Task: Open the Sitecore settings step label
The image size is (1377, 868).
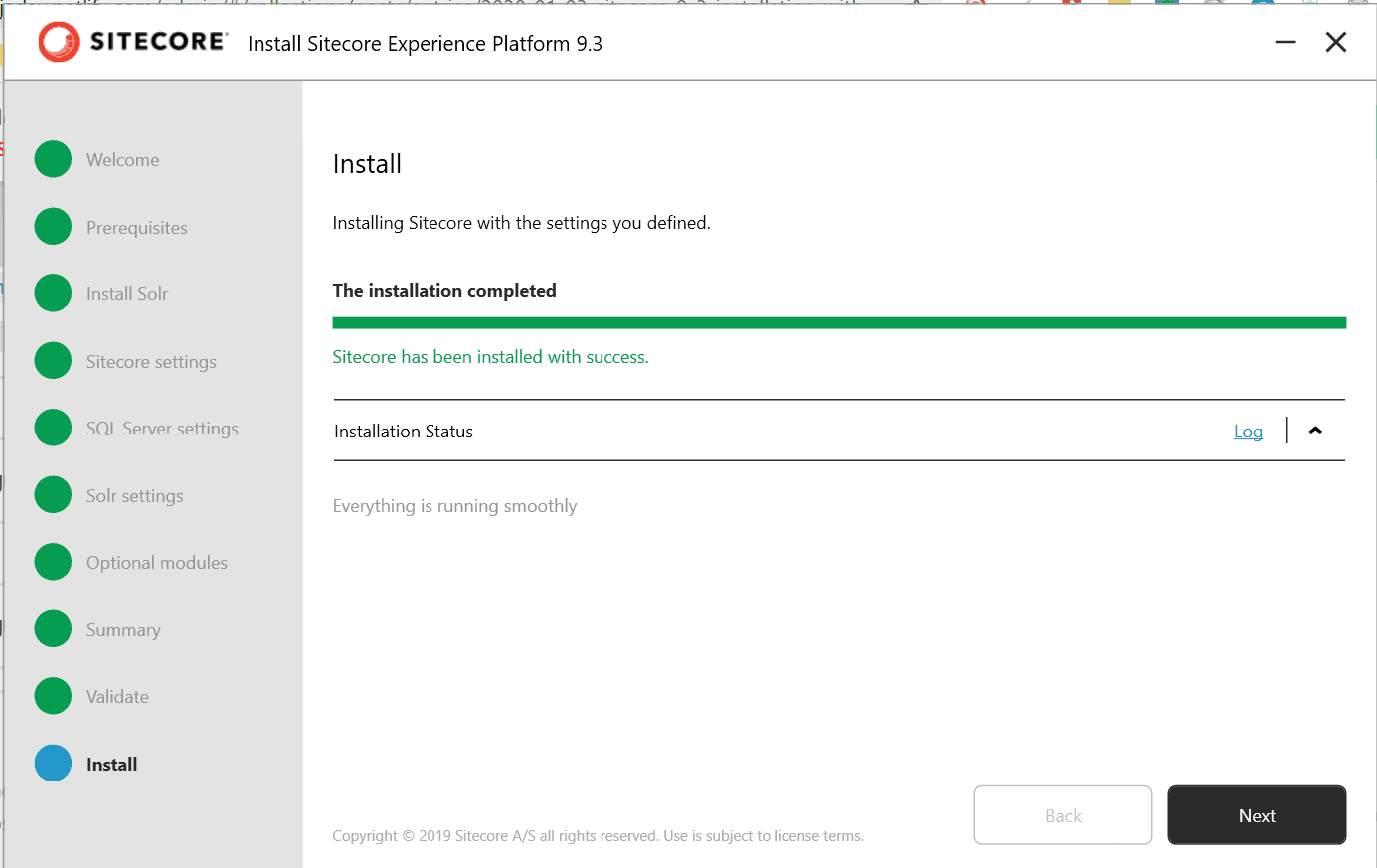Action: click(x=151, y=362)
